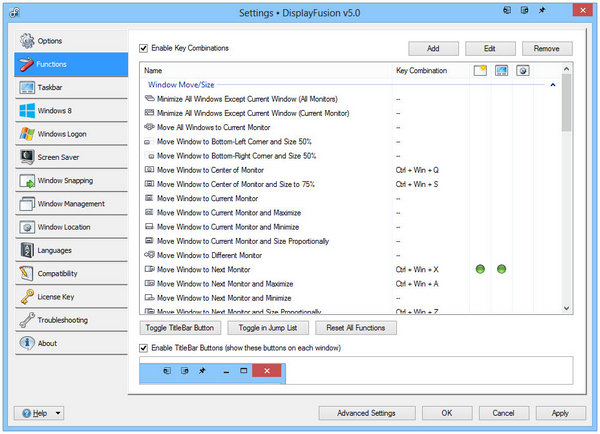The height and width of the screenshot is (434, 600).
Task: Click green Jump List dot for Move Window to Next Monitor
Action: tap(502, 269)
